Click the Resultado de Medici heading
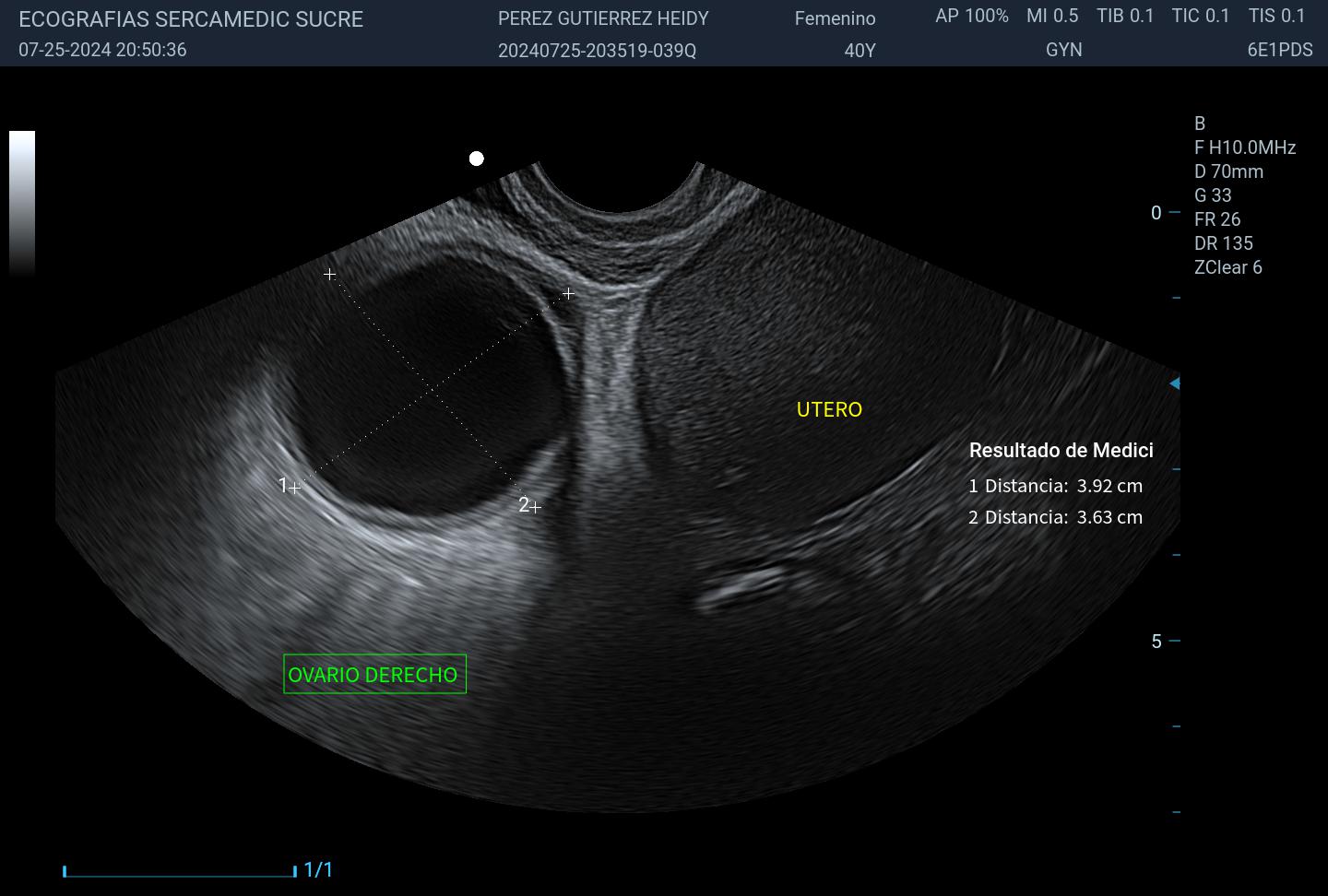The width and height of the screenshot is (1328, 896). (1061, 451)
